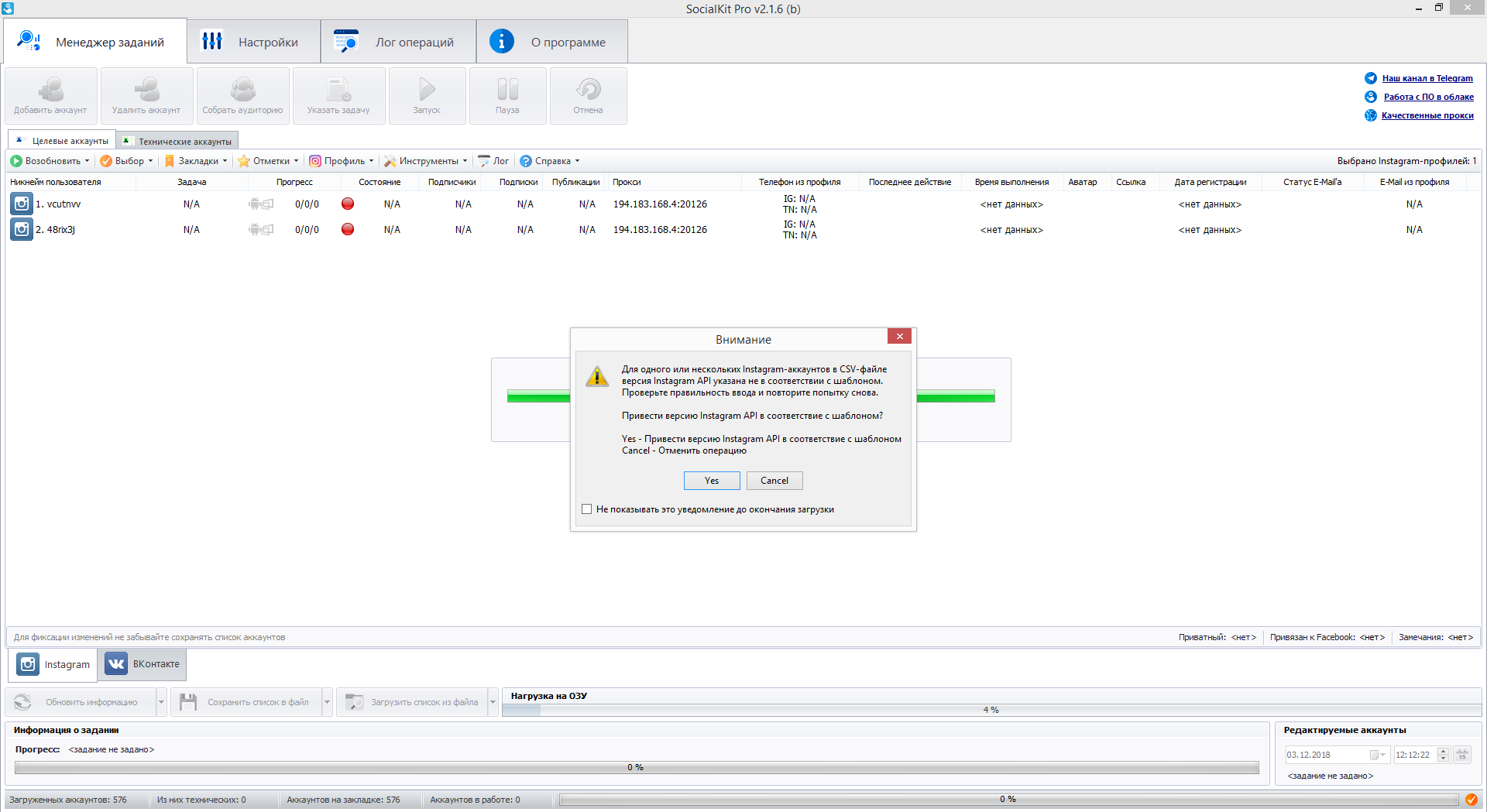The image size is (1487, 812).
Task: Open dropdown arrow next to Обновить информацию
Action: click(x=161, y=702)
